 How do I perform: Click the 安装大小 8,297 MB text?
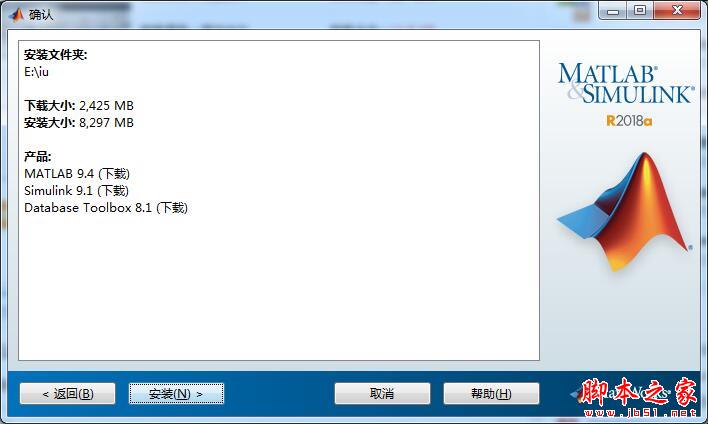coord(79,122)
